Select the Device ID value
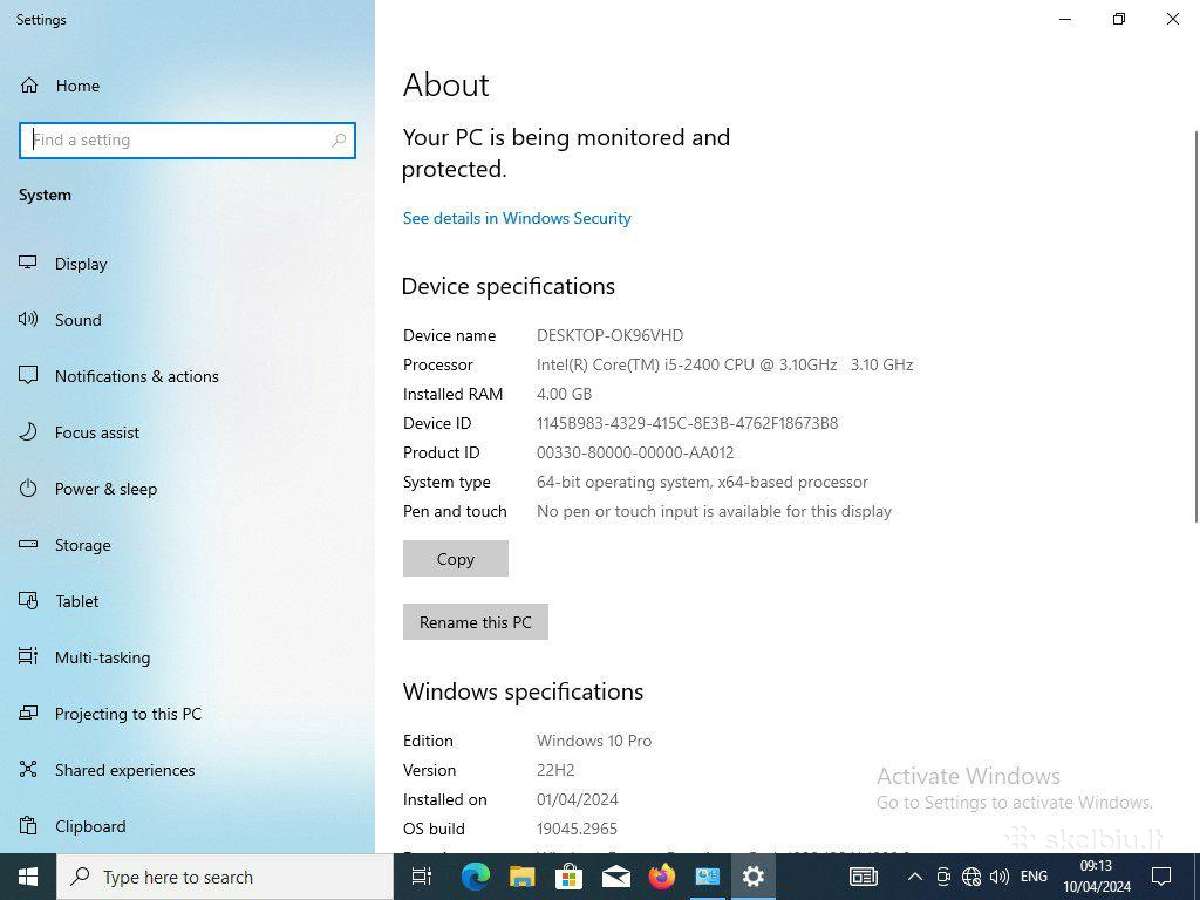Image resolution: width=1200 pixels, height=900 pixels. pyautogui.click(x=688, y=423)
